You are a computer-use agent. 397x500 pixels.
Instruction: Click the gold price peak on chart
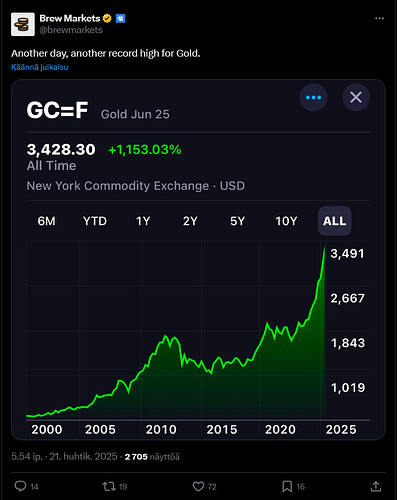click(x=324, y=247)
